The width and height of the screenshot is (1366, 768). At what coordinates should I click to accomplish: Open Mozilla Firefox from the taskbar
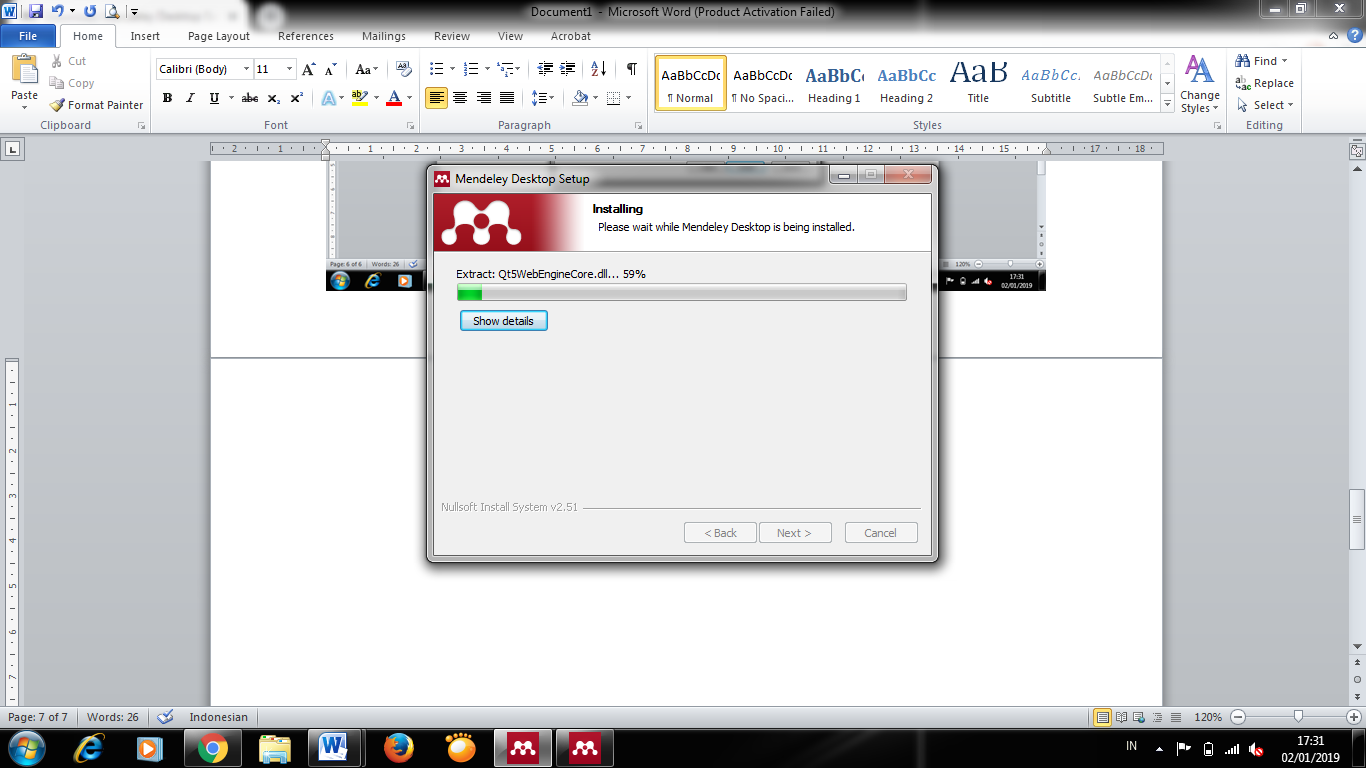(x=398, y=748)
